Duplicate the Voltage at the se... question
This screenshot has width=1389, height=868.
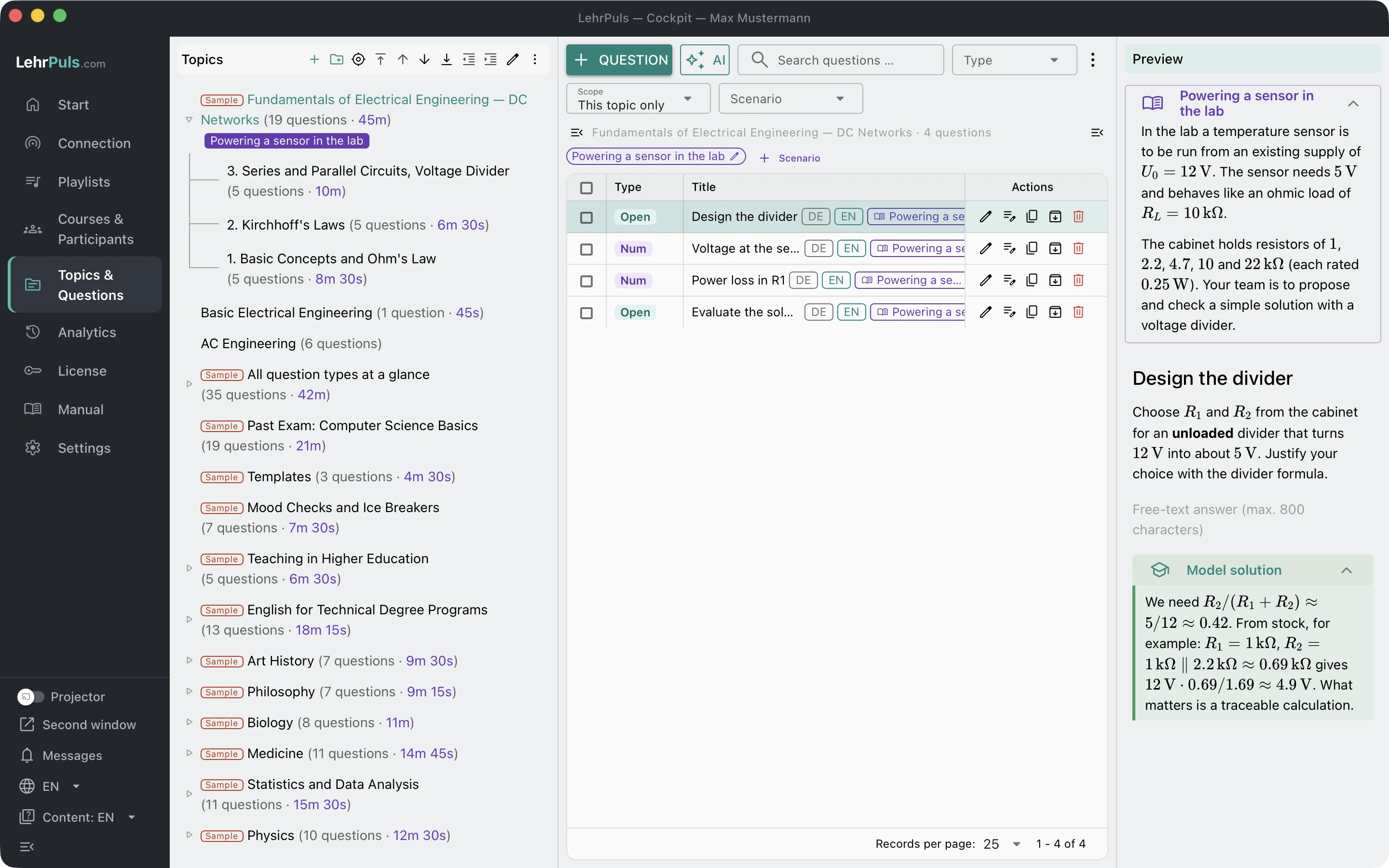tap(1032, 248)
